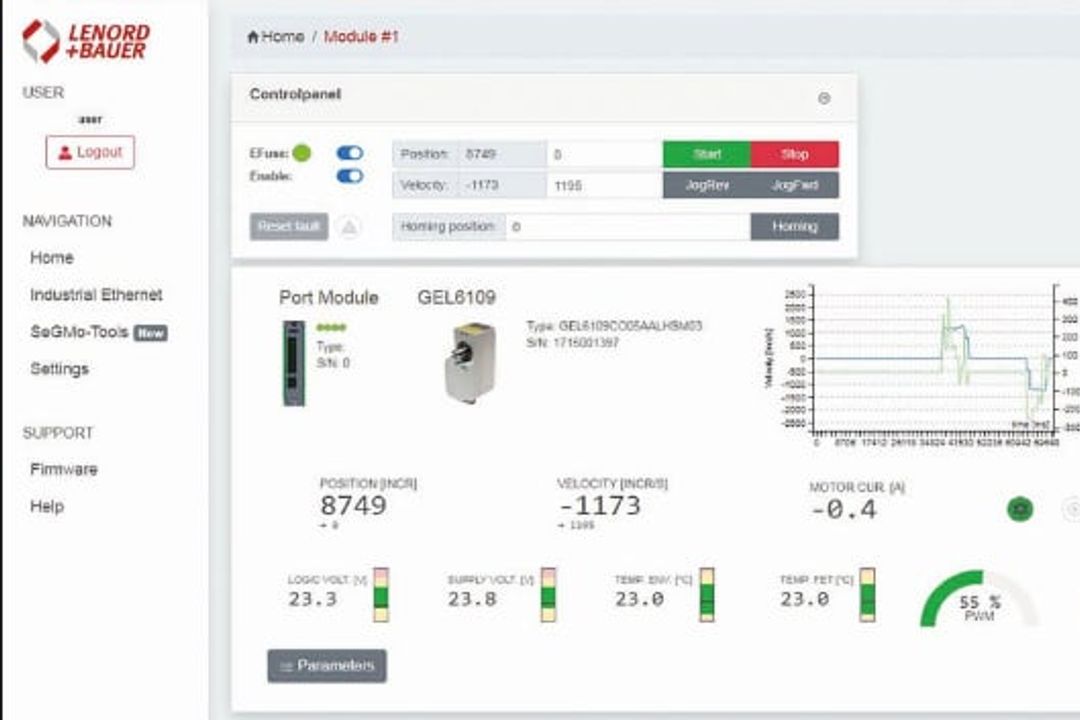Click the green Start button

707,154
